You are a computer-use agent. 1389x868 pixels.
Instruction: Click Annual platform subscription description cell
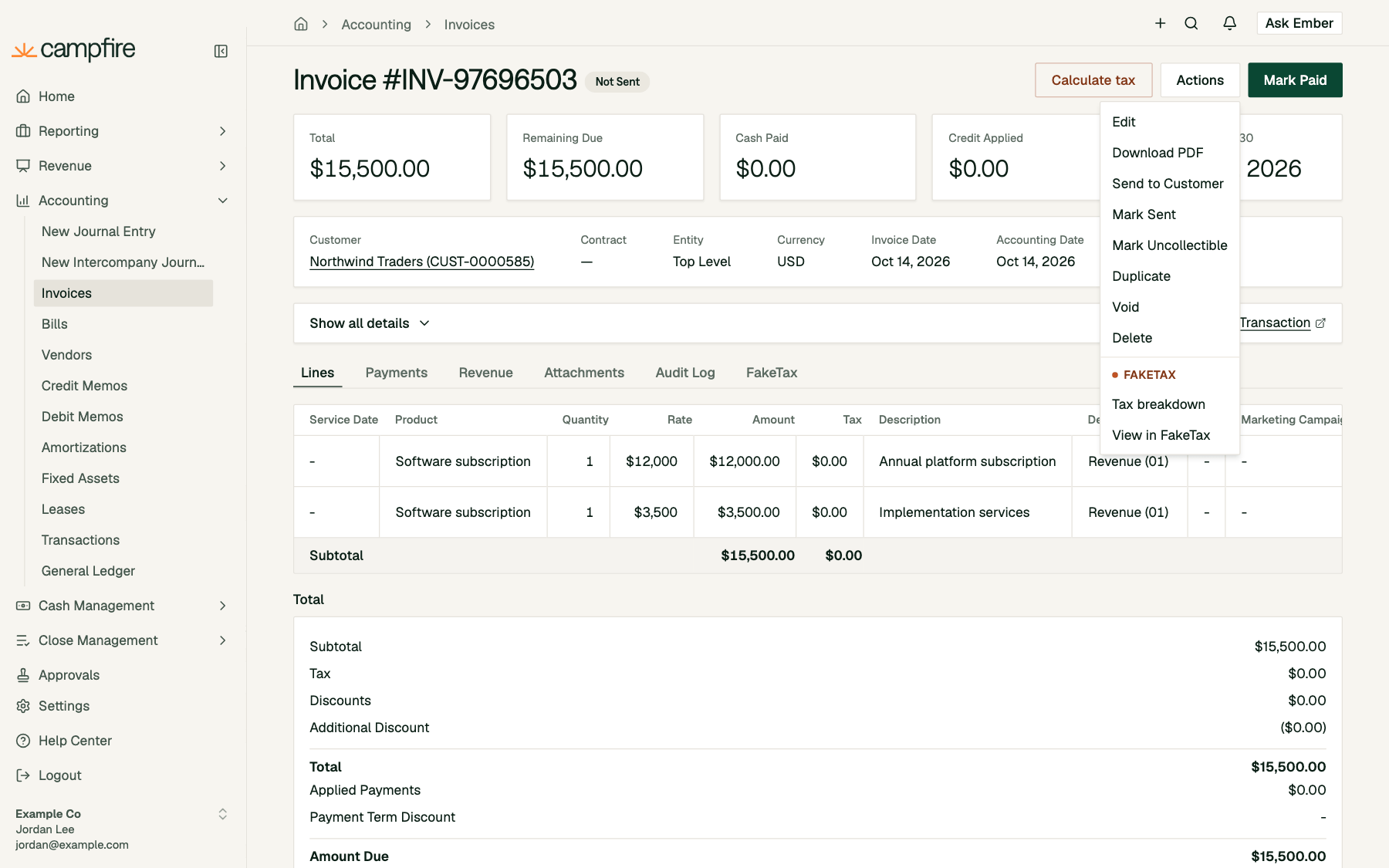[x=967, y=461]
